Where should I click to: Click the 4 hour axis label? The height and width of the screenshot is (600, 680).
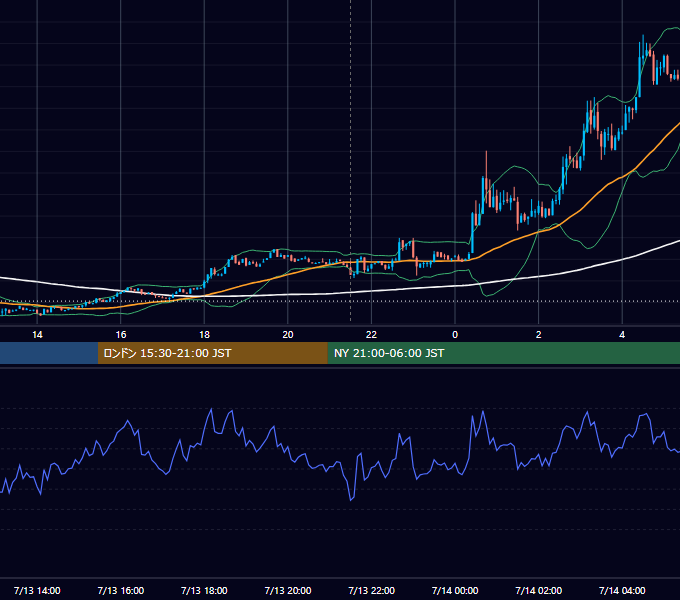(x=622, y=335)
